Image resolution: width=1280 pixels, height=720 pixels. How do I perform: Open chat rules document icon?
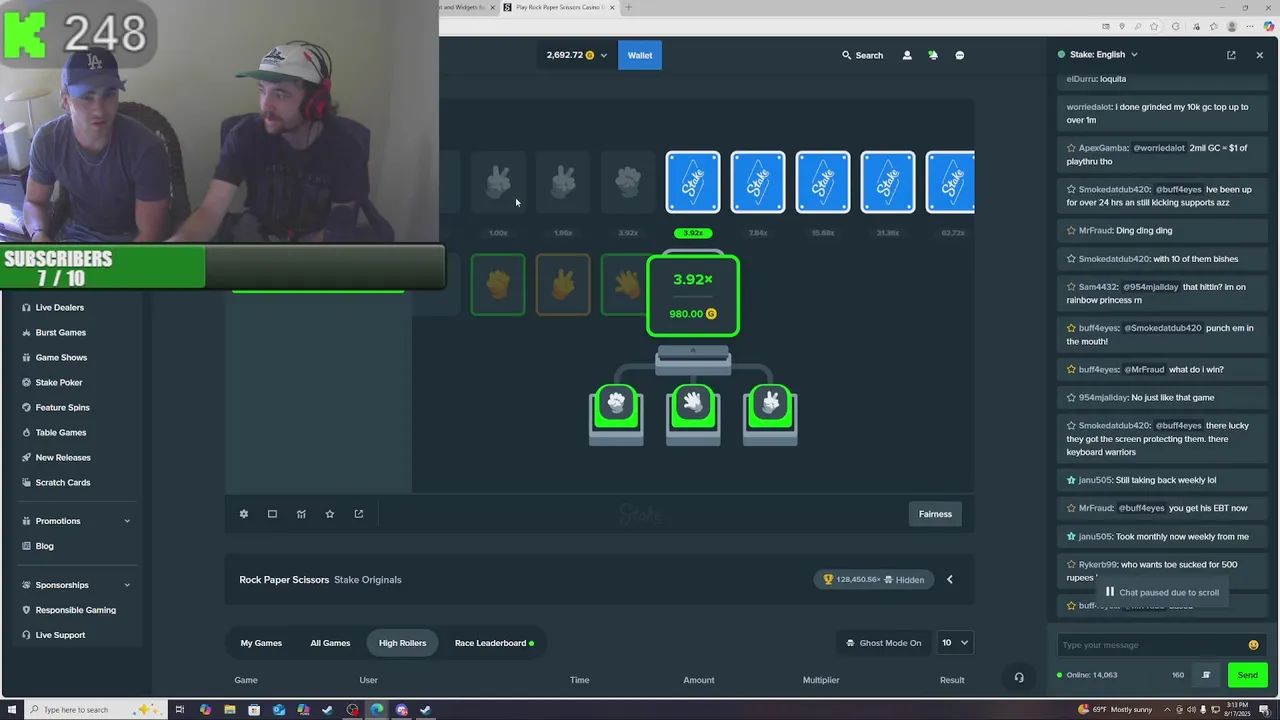pos(1206,675)
